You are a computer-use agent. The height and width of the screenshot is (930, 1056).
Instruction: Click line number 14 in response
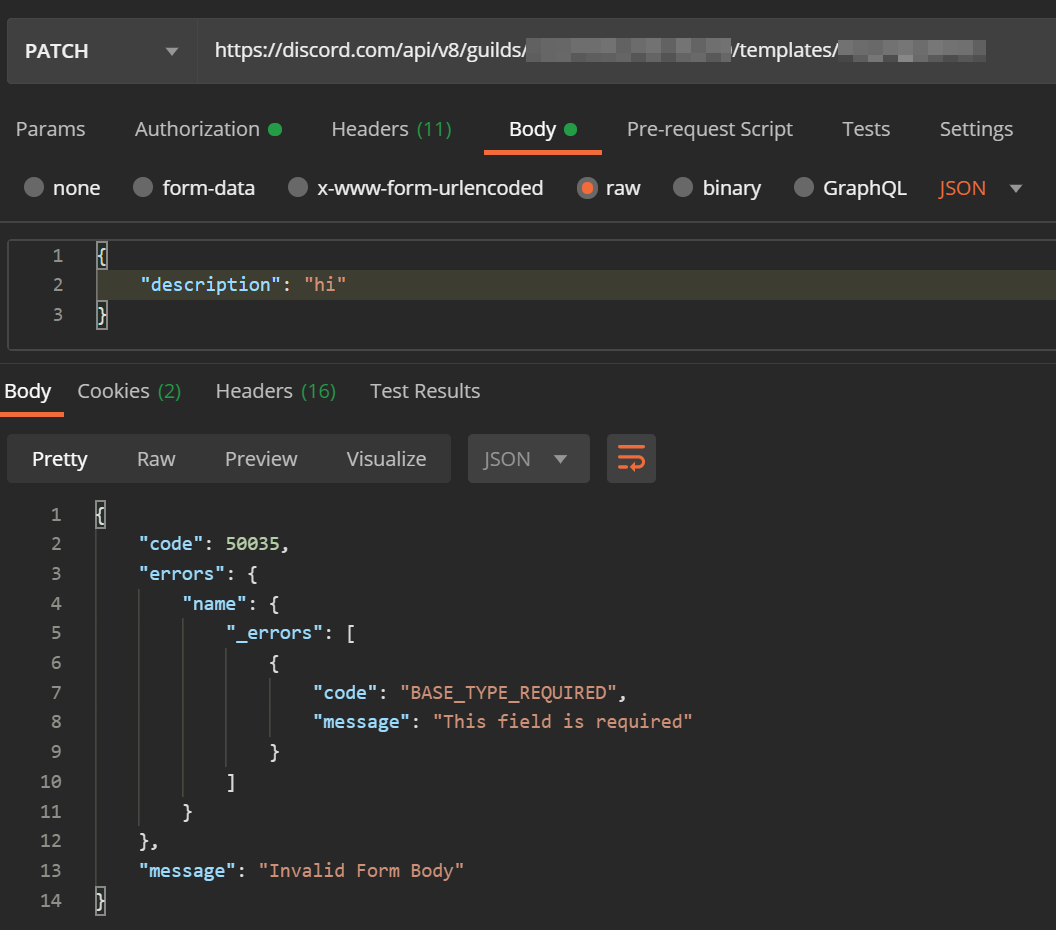[51, 900]
